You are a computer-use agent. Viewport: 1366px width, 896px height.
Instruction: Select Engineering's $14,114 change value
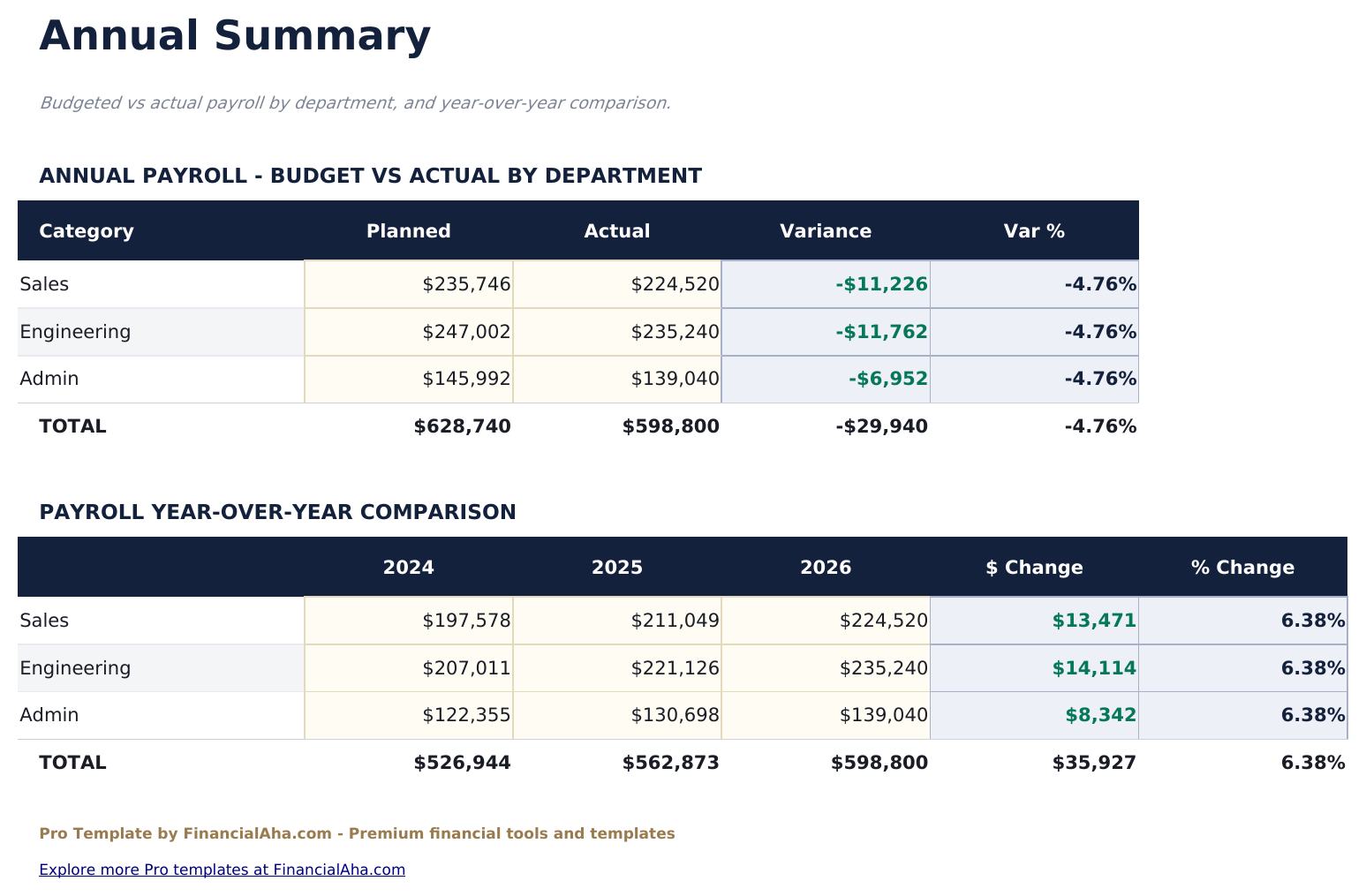[1094, 668]
